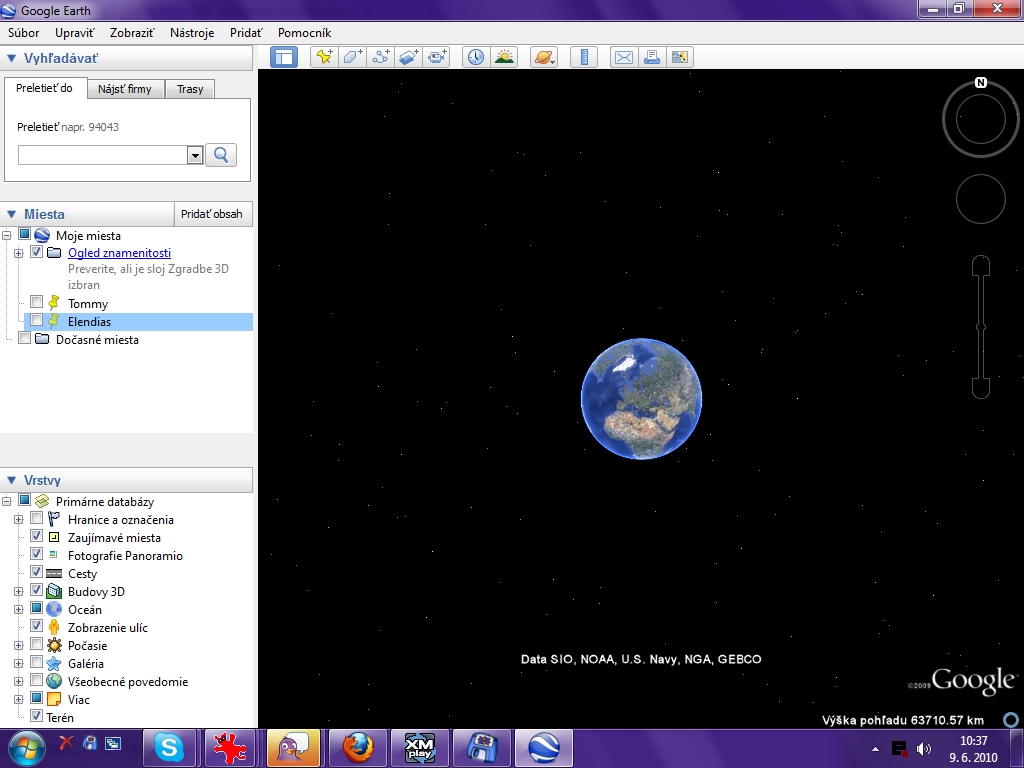Click the move joystick circle
1024x768 pixels.
coord(980,199)
